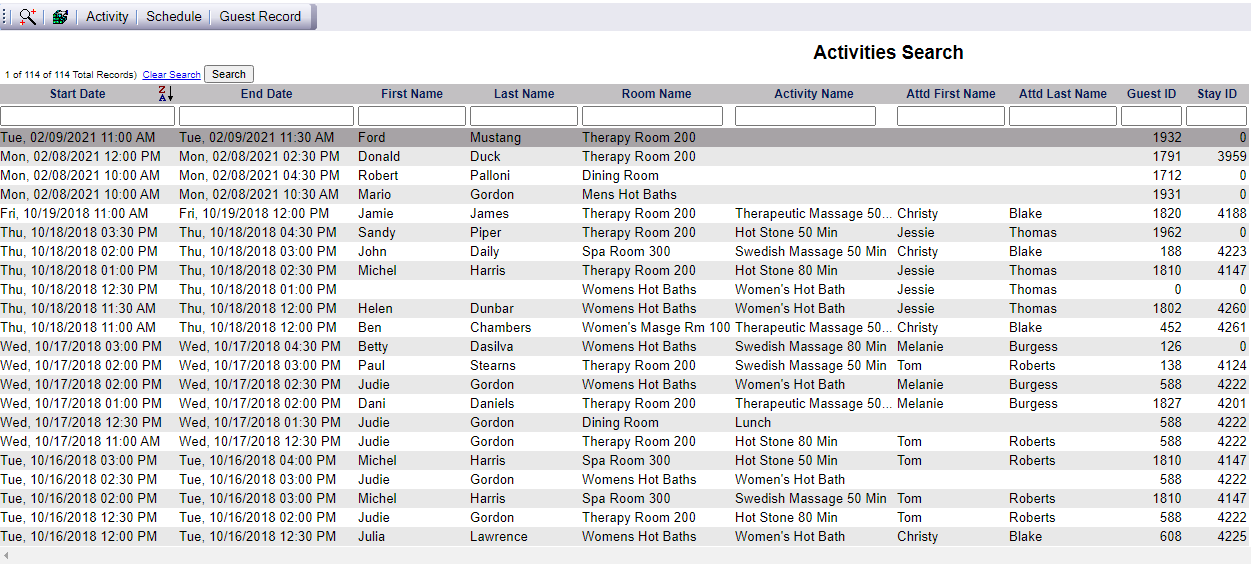The width and height of the screenshot is (1251, 568).
Task: Click the toolbar drag grip handle
Action: click(x=6, y=16)
